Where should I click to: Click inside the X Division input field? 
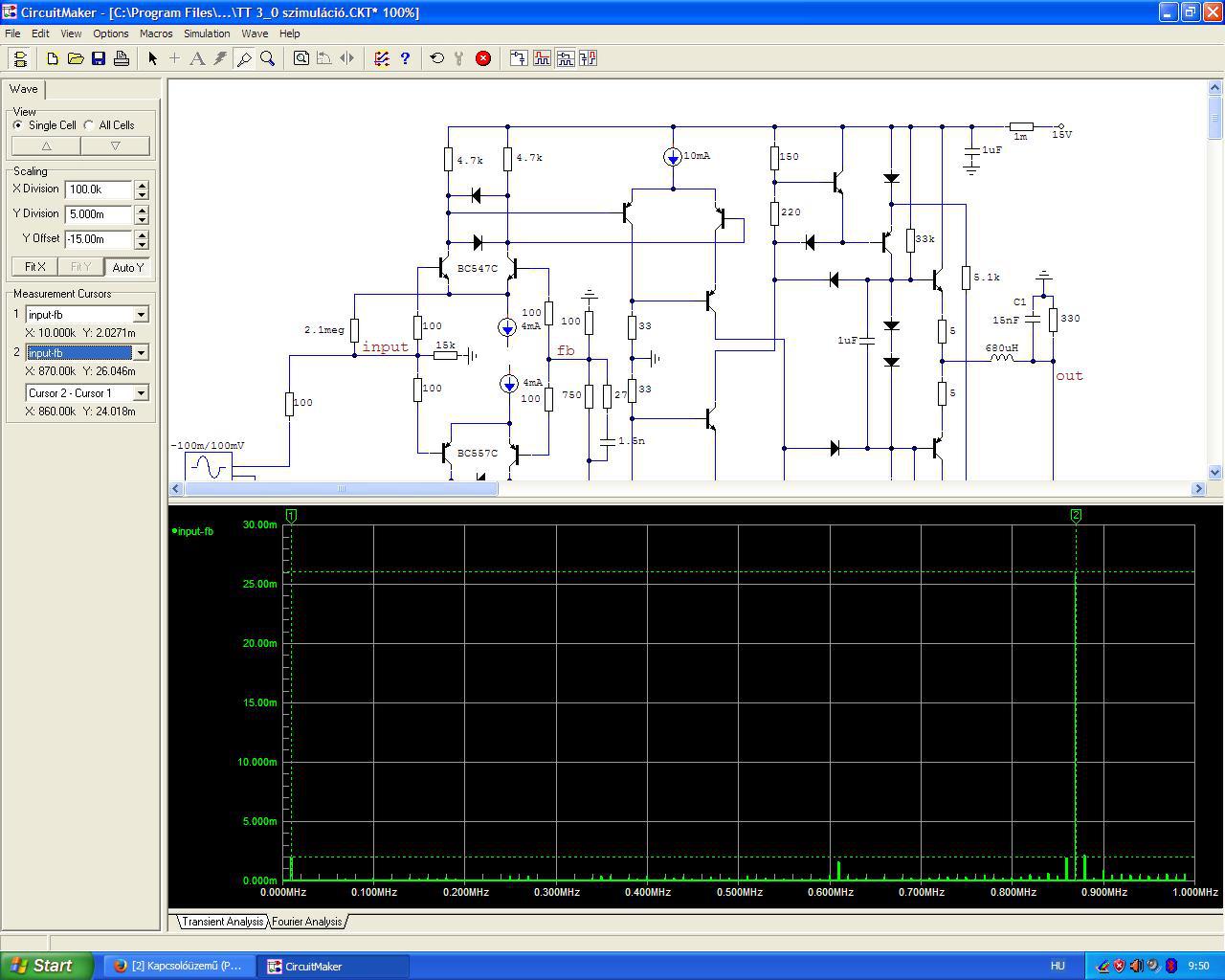(99, 189)
